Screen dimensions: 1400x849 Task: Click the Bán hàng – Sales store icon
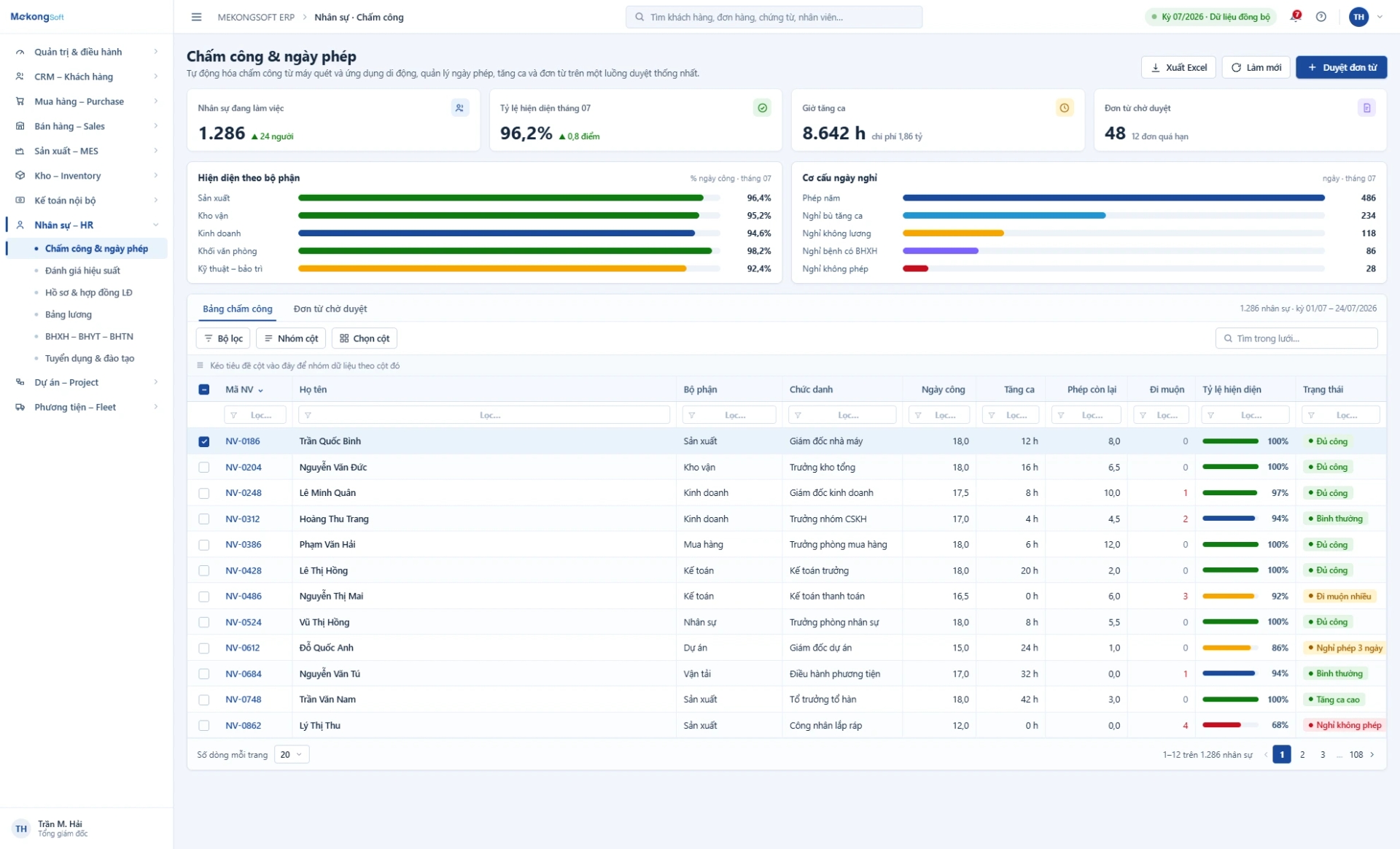(x=20, y=126)
